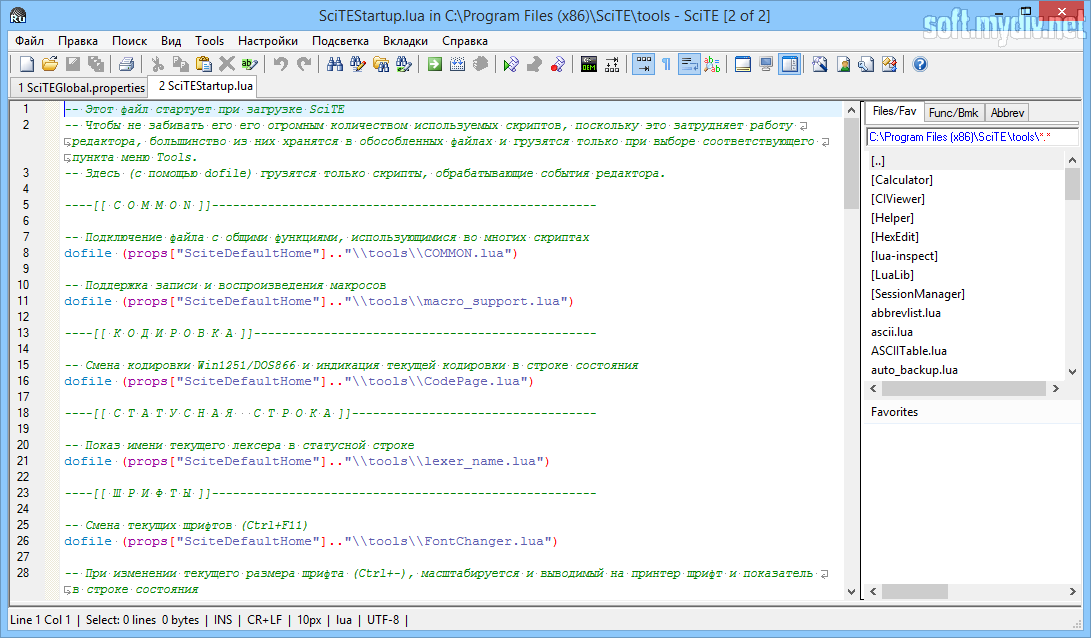1091x638 pixels.
Task: Open the Правка menu
Action: [78, 41]
